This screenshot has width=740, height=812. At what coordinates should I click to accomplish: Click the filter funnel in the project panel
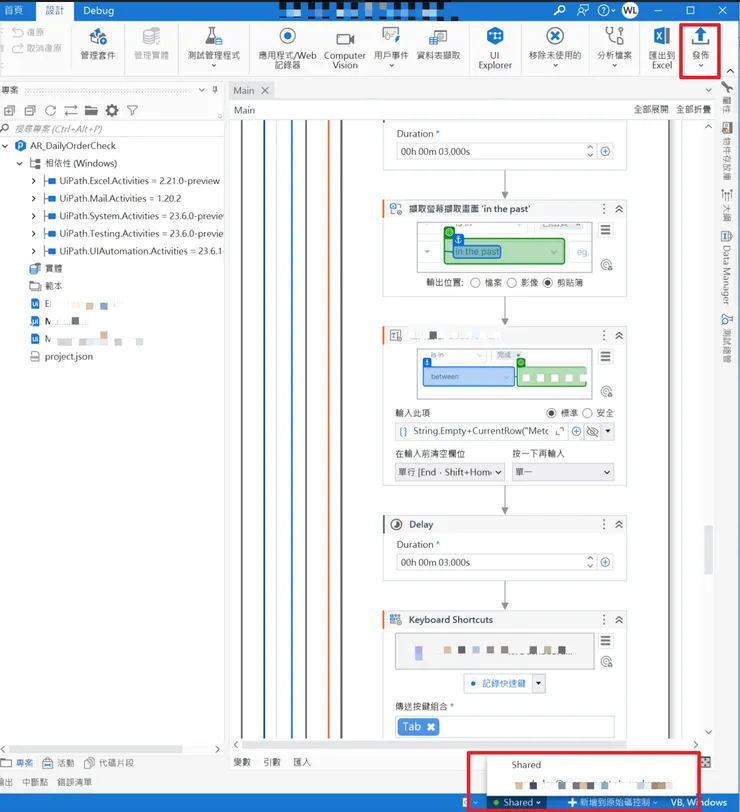click(133, 110)
